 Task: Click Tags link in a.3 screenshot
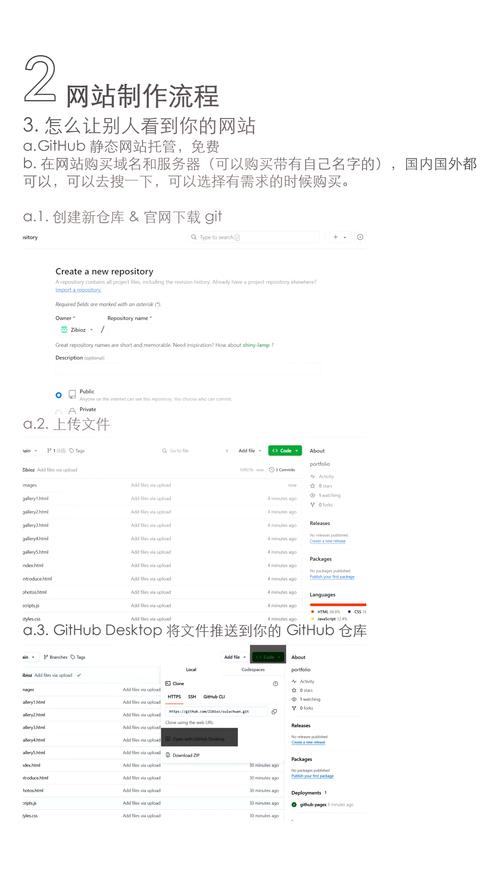78,657
